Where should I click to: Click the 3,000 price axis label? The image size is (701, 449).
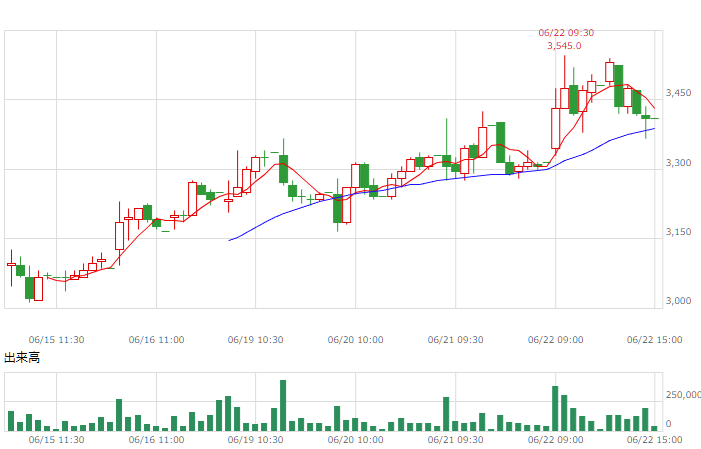[678, 301]
